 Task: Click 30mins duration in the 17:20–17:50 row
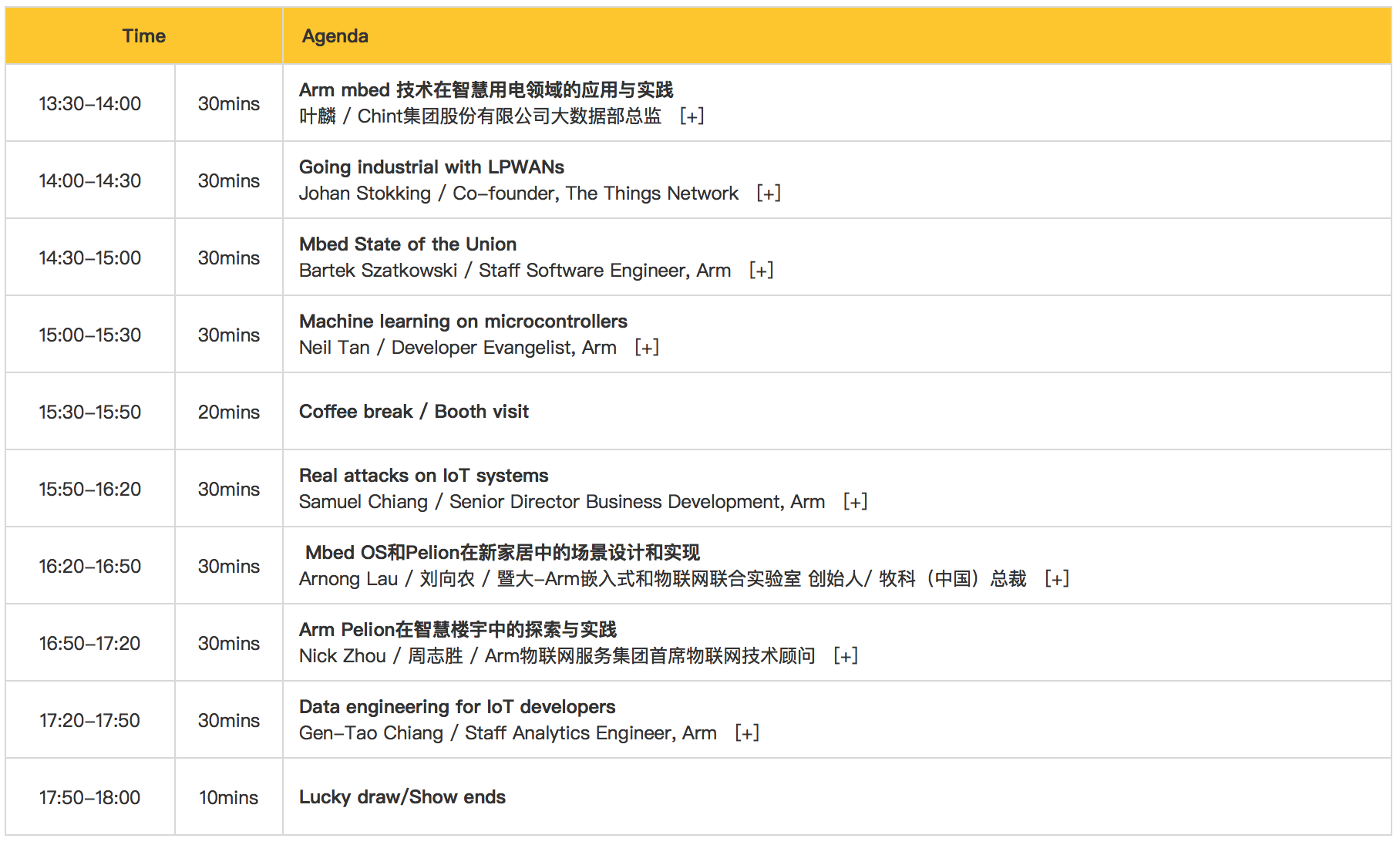[x=229, y=720]
